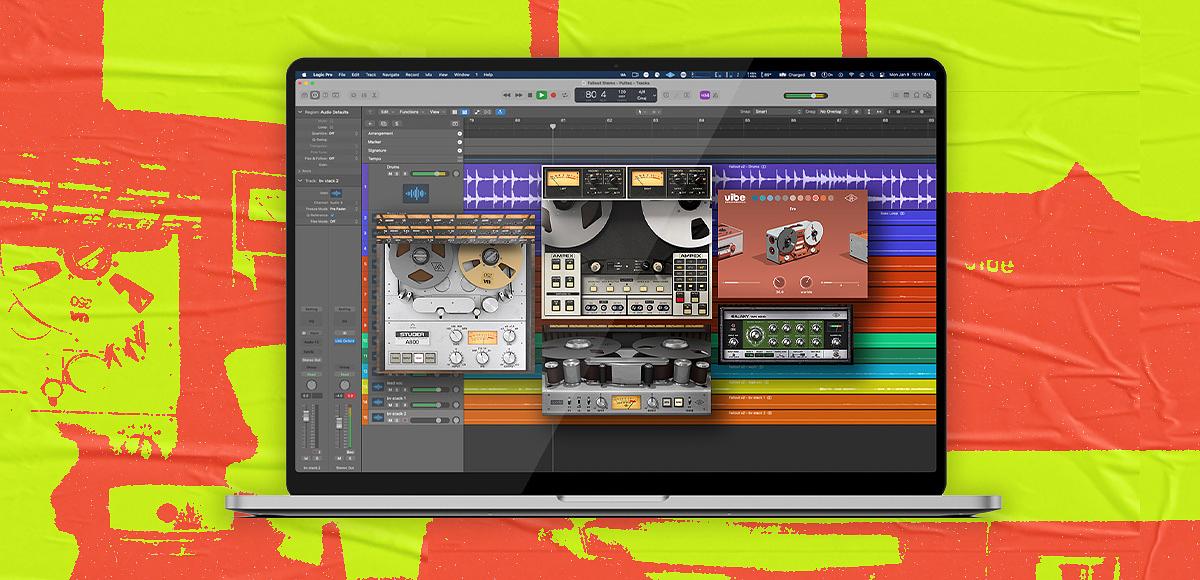Viewport: 1200px width, 580px height.
Task: Open Spotlight search in menu bar
Action: pos(872,75)
